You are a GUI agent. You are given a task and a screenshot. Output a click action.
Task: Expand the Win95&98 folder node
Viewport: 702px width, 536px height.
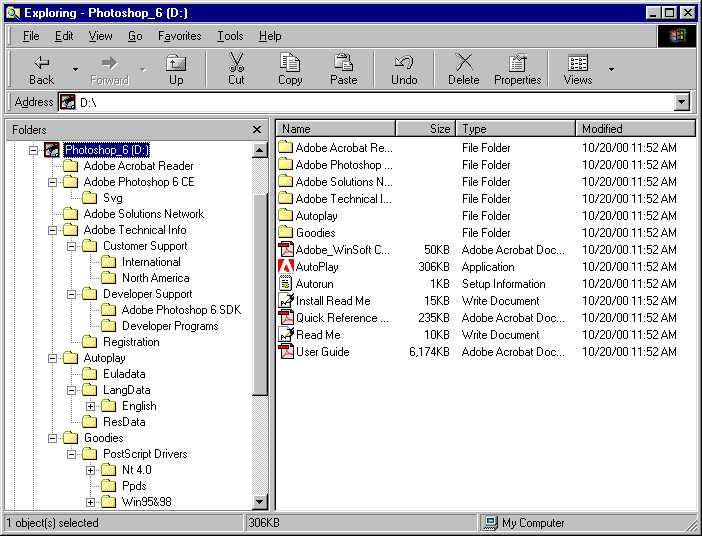click(90, 502)
